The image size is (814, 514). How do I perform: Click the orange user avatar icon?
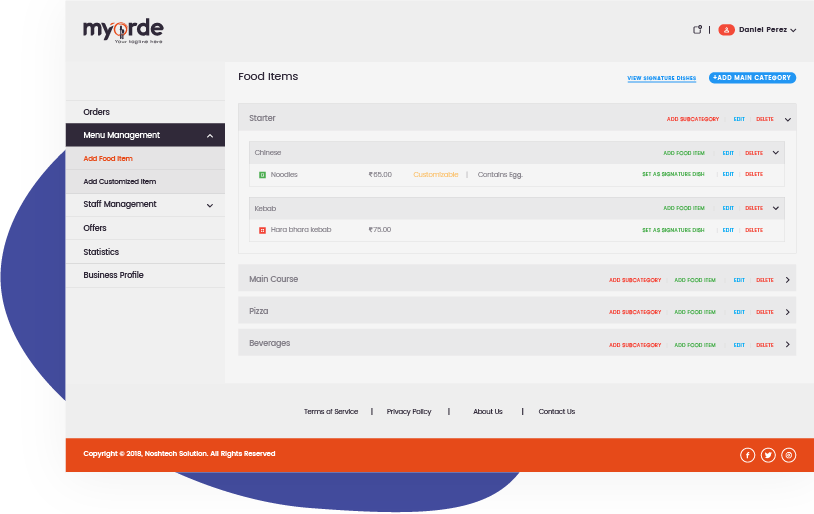[726, 30]
